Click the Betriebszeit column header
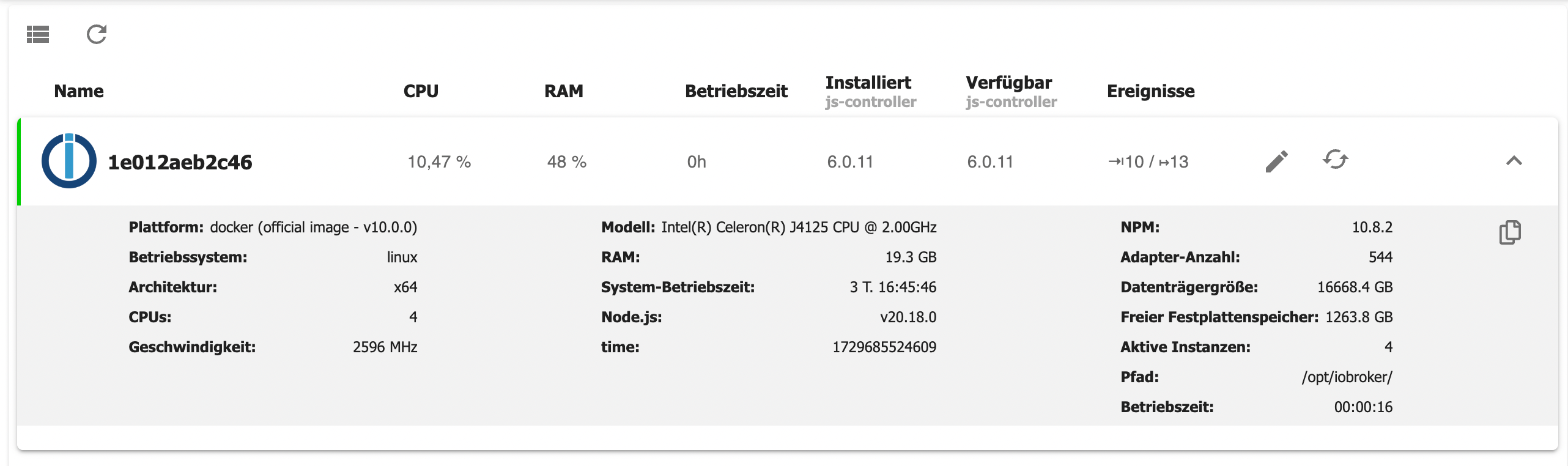Screen dimensions: 1568x466 [x=736, y=91]
